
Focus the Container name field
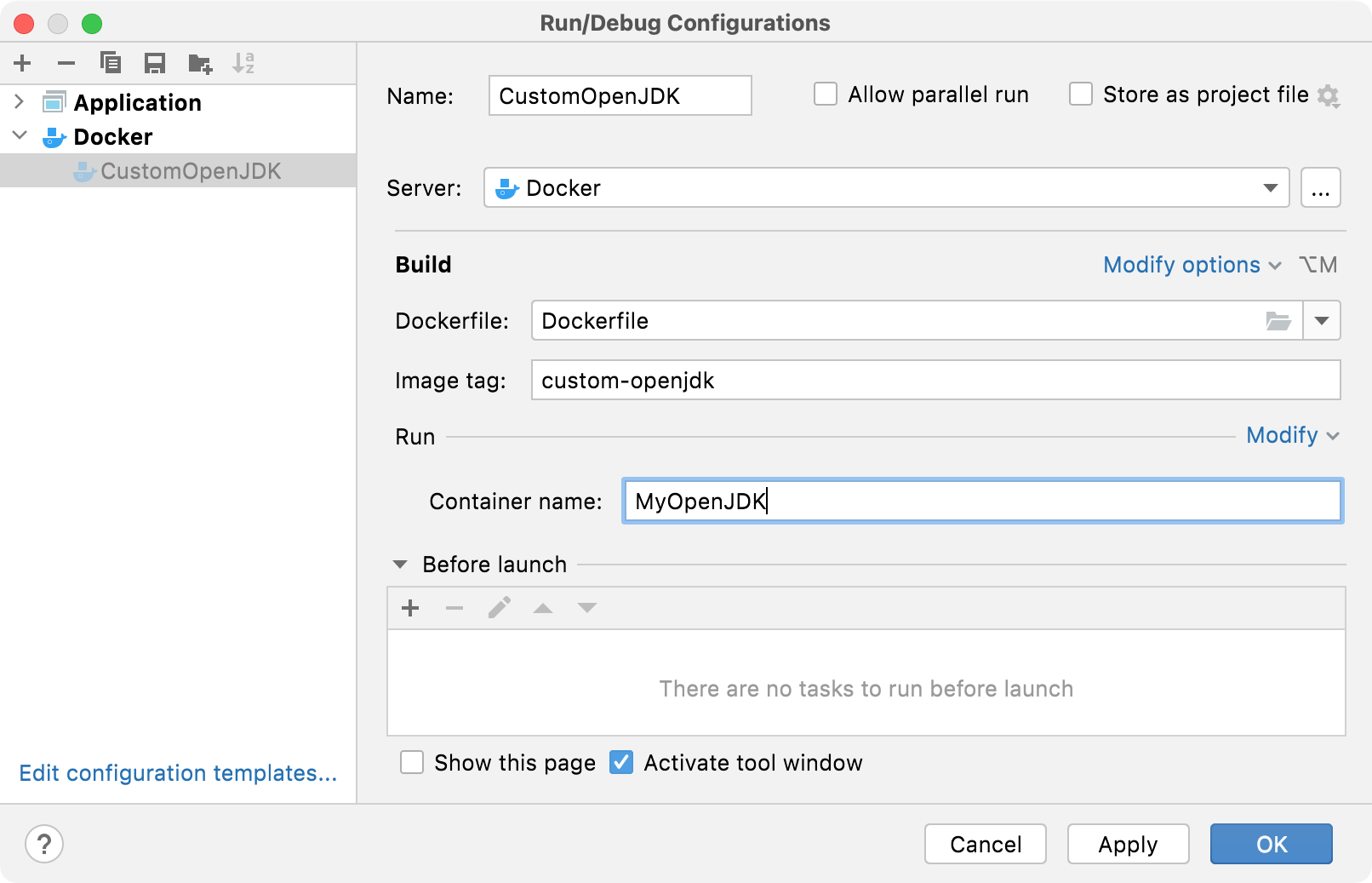click(x=983, y=501)
